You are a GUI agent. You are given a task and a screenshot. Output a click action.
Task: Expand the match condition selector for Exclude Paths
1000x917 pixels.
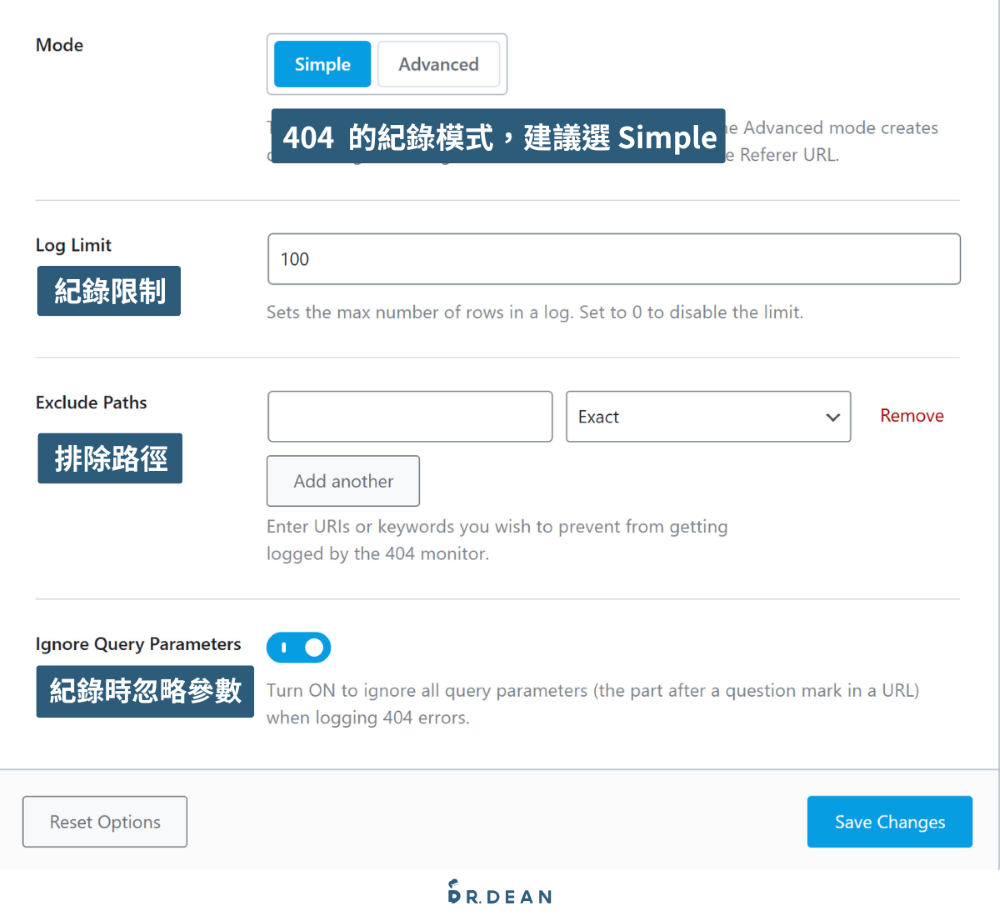pos(708,416)
